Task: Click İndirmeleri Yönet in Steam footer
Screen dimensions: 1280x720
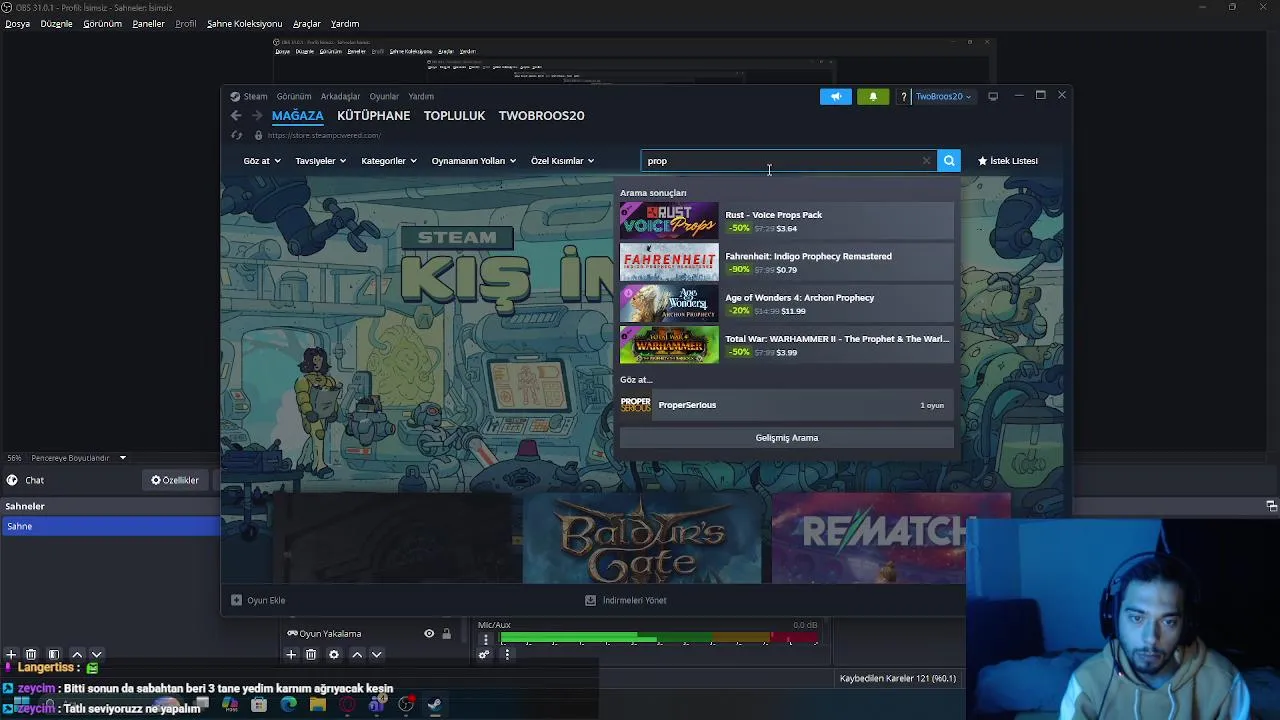Action: click(x=626, y=600)
